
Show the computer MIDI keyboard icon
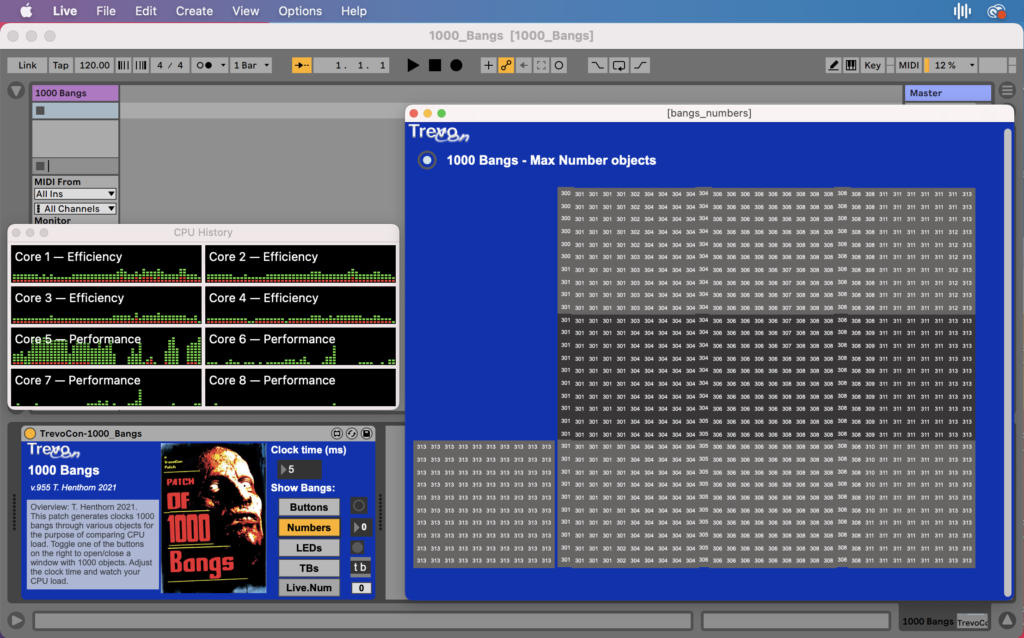851,65
